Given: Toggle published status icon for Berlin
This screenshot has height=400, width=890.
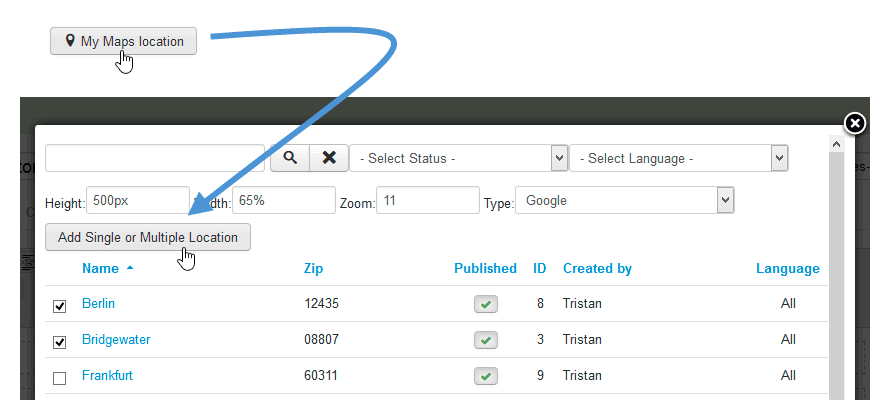Looking at the screenshot, I should pos(486,305).
